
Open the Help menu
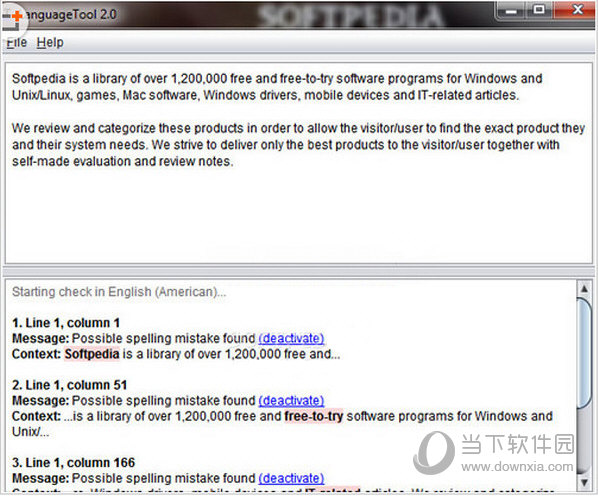point(50,42)
